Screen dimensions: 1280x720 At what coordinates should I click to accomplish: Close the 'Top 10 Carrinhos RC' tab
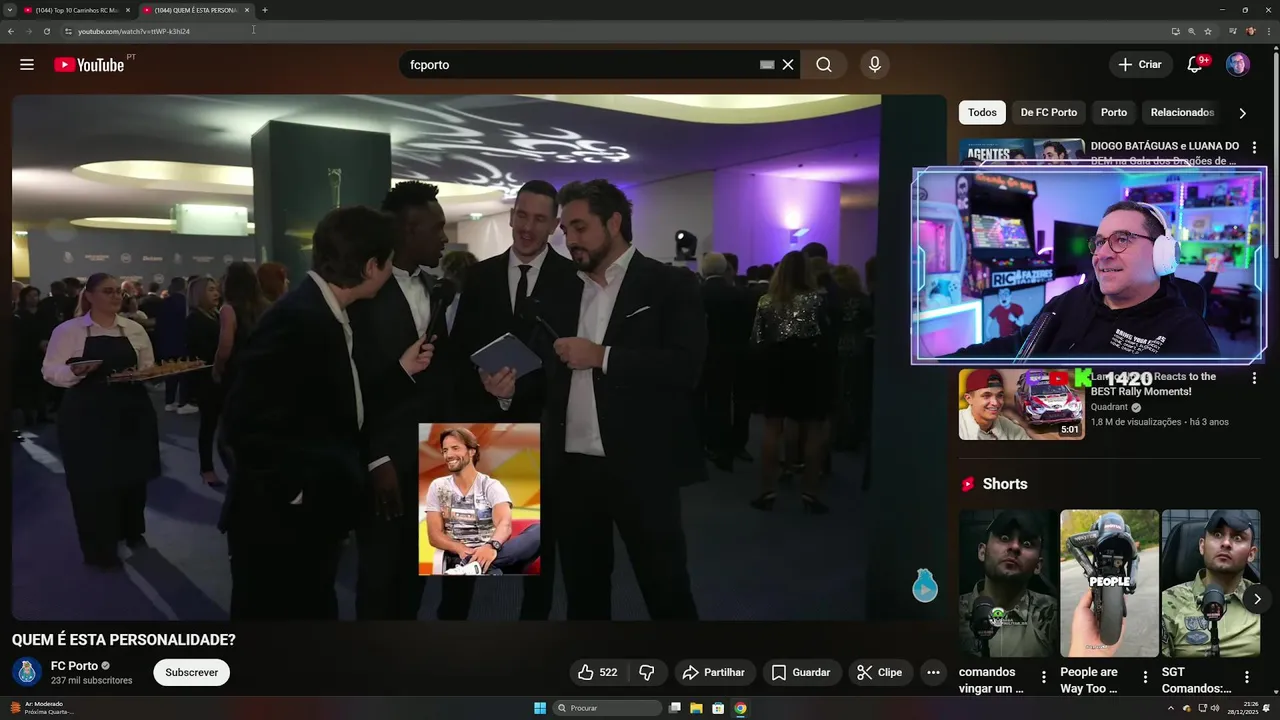(128, 10)
